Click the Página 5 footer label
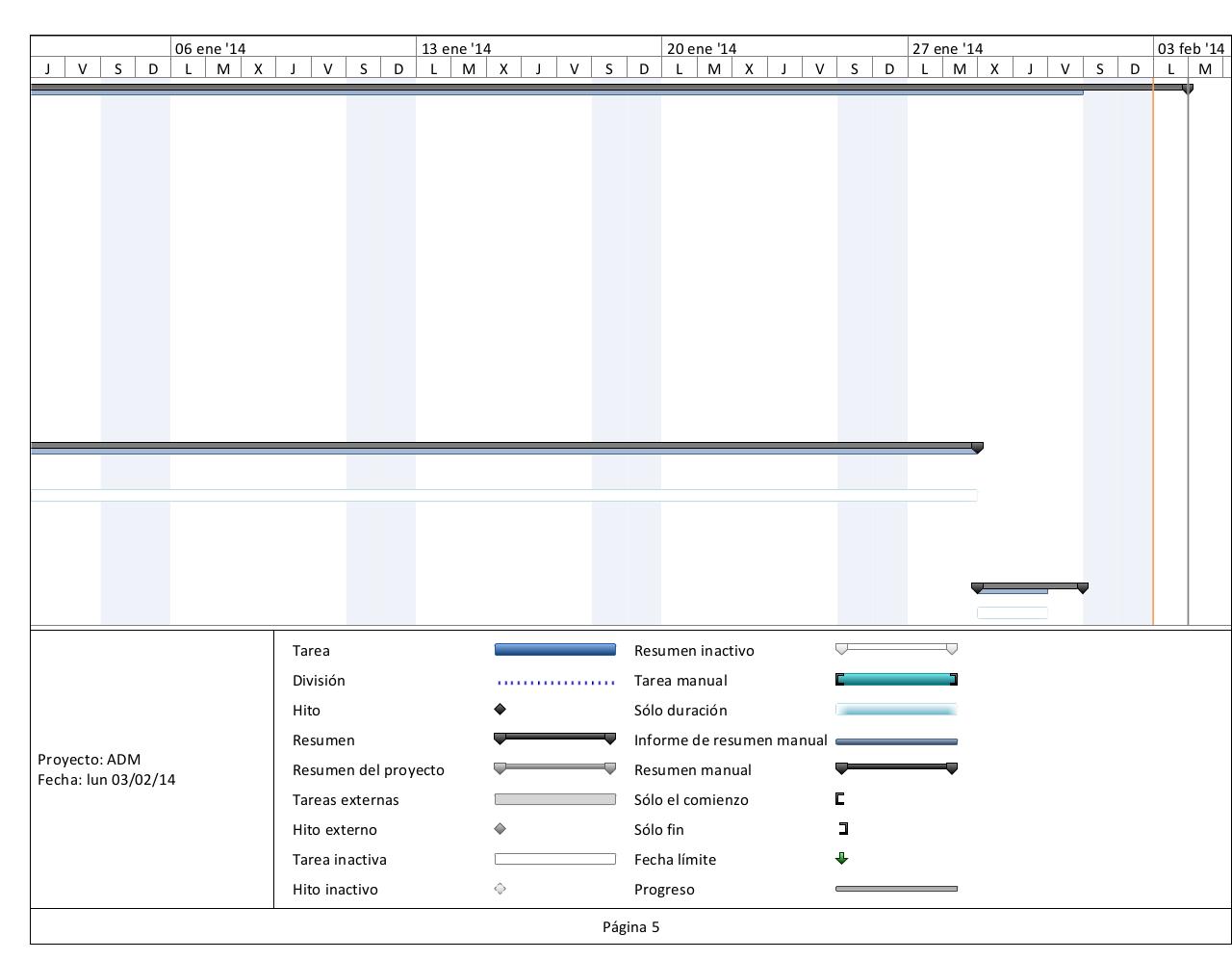Viewport: 1232px width, 960px height. click(x=630, y=927)
